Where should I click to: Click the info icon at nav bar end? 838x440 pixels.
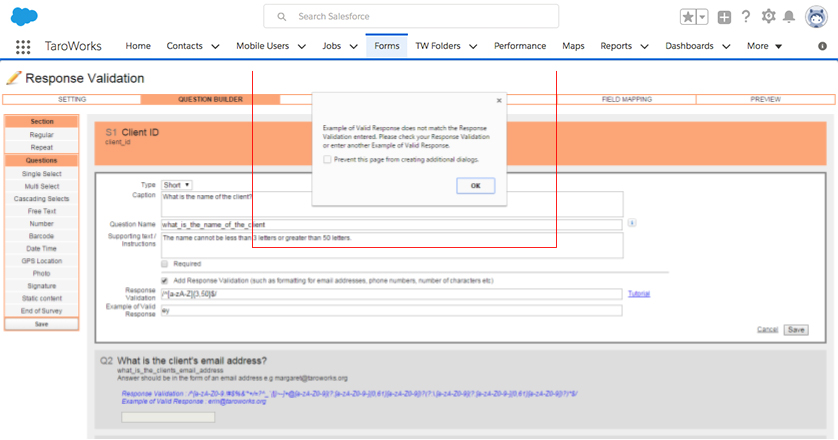(823, 46)
